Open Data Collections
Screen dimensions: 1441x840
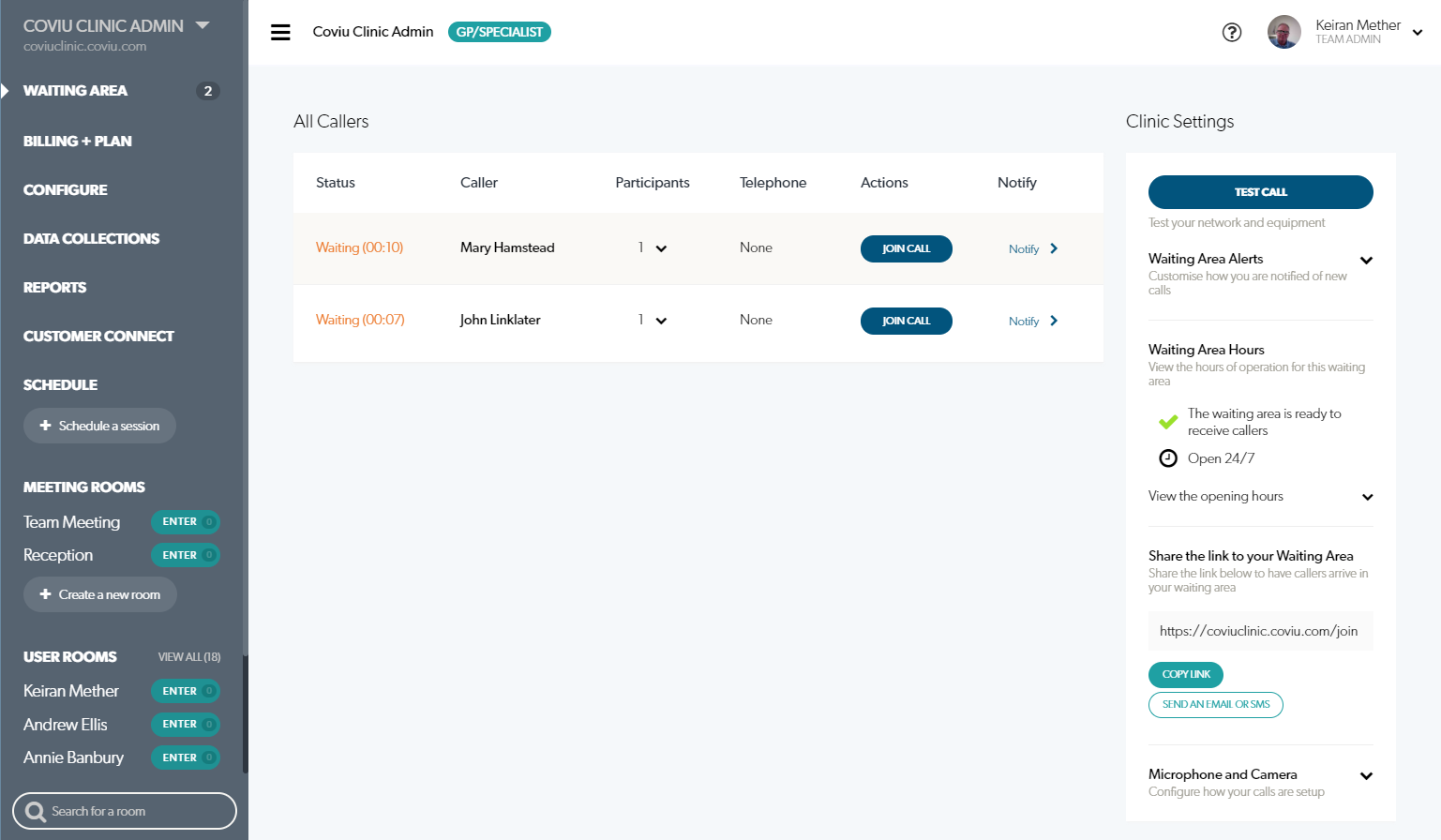91,238
